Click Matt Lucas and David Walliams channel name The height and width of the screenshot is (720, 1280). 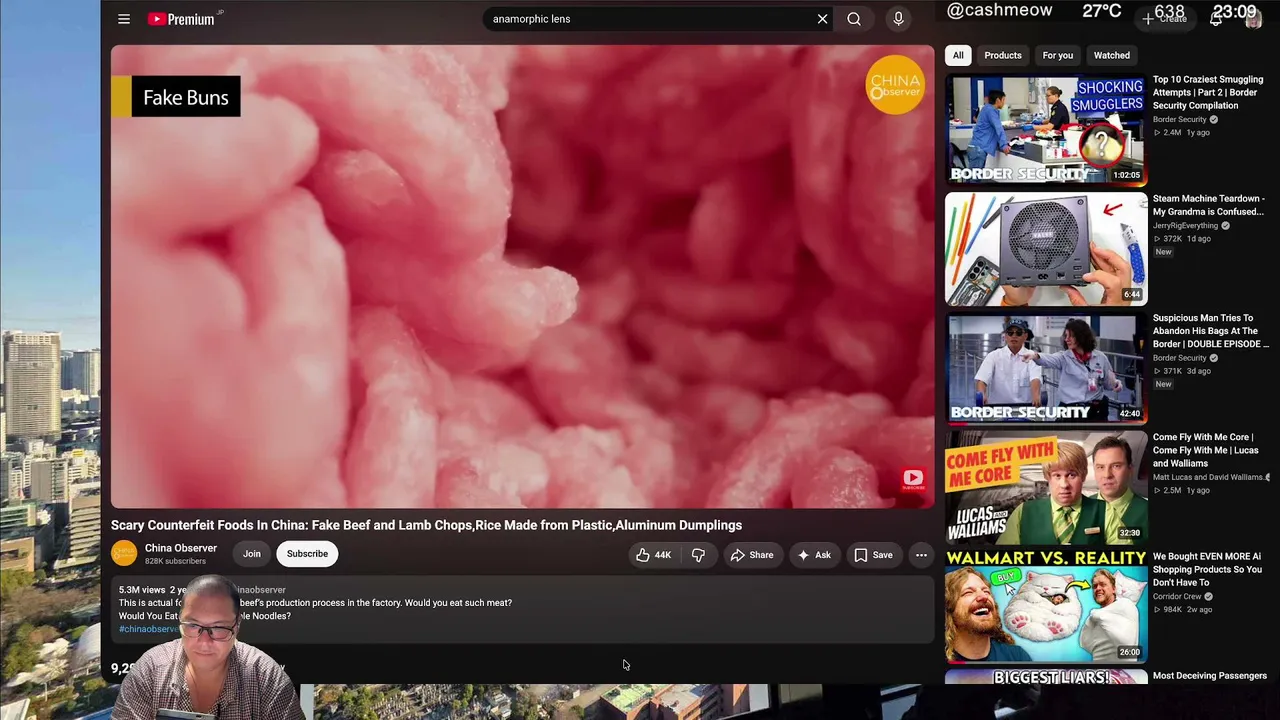pyautogui.click(x=1209, y=477)
